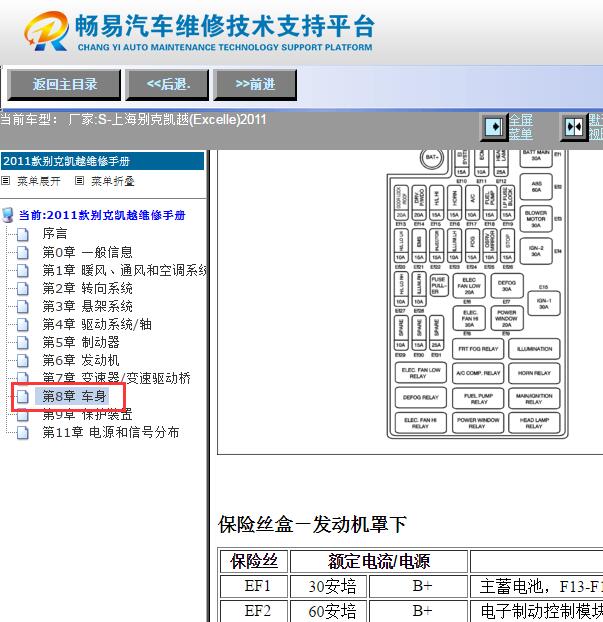Click the page icon beside 第5章
603x622 pixels.
[23, 342]
